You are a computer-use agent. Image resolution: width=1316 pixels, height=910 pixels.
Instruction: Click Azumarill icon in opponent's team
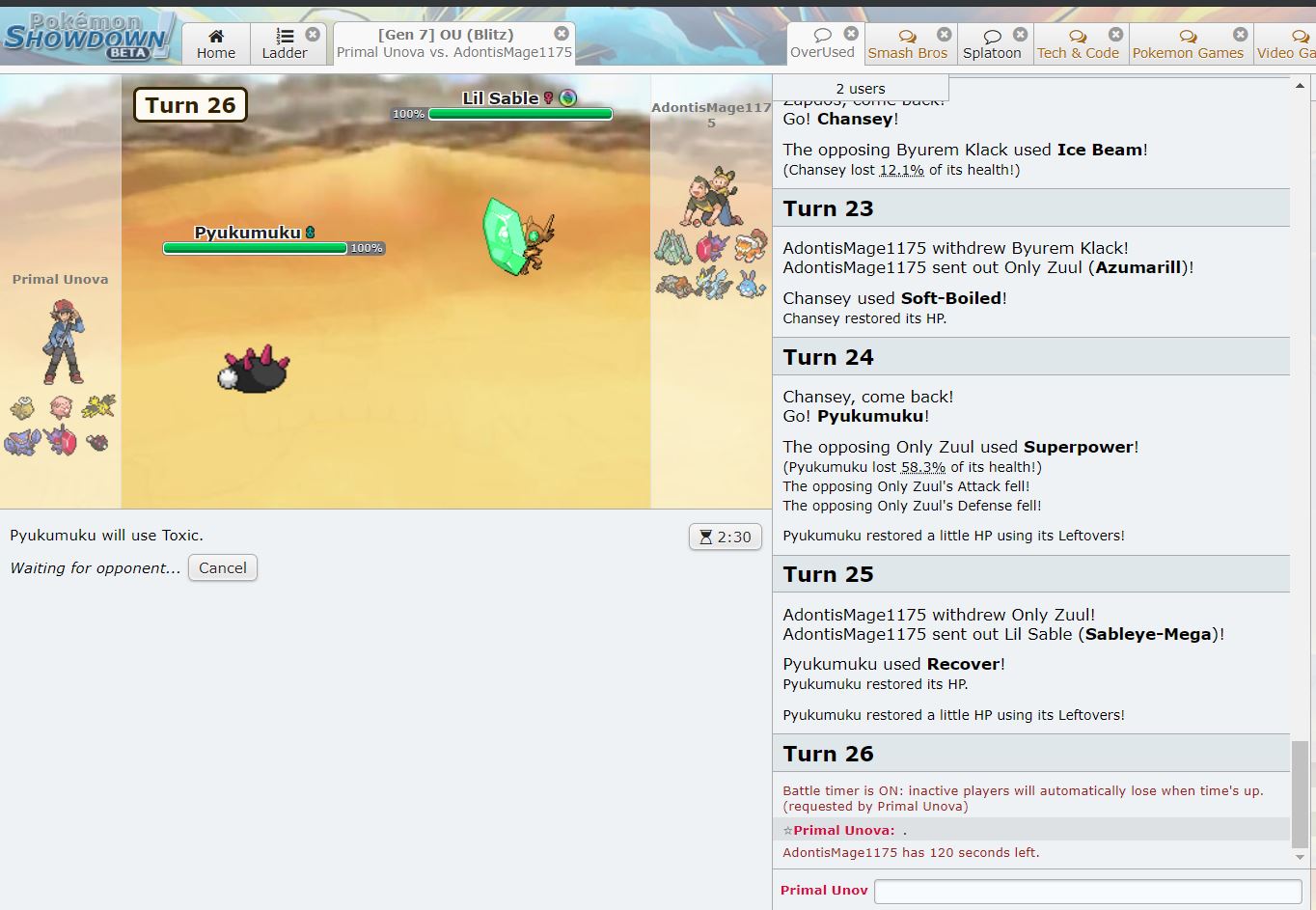[751, 284]
